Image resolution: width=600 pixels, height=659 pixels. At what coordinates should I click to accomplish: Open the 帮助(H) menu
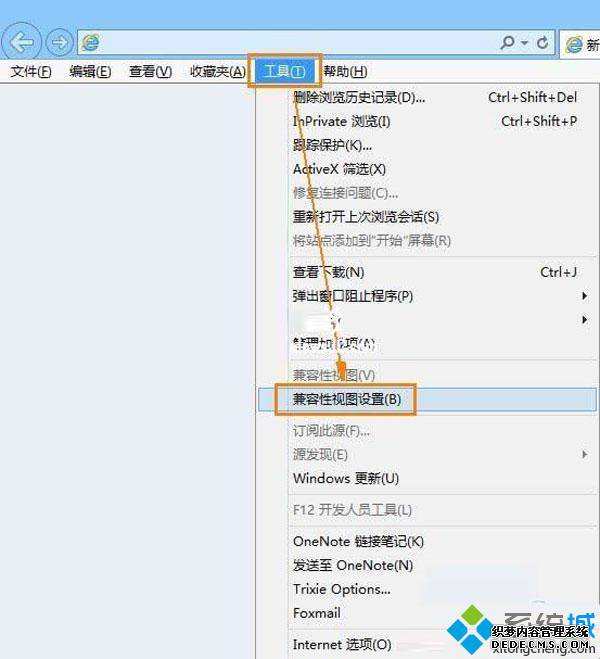point(345,71)
